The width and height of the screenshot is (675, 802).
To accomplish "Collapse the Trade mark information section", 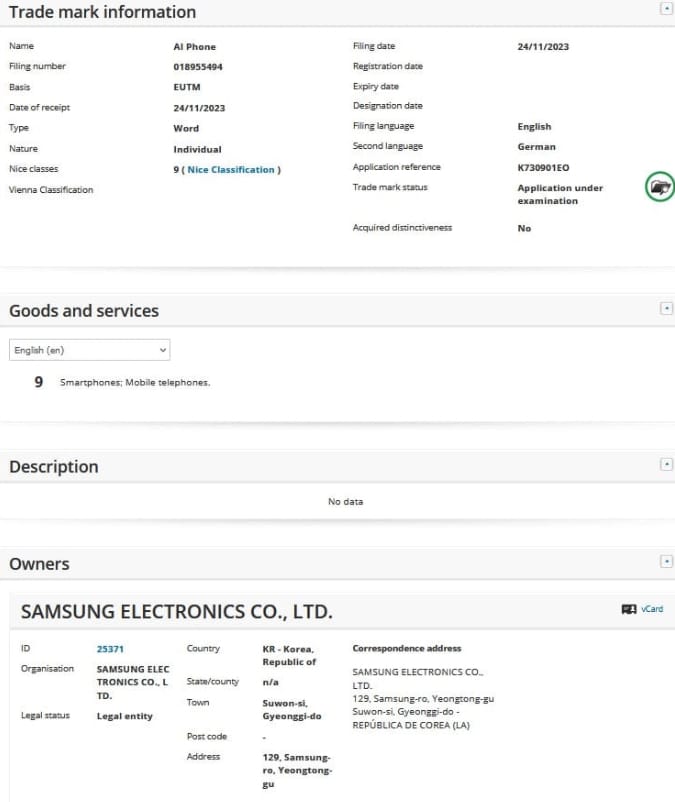I will [666, 9].
